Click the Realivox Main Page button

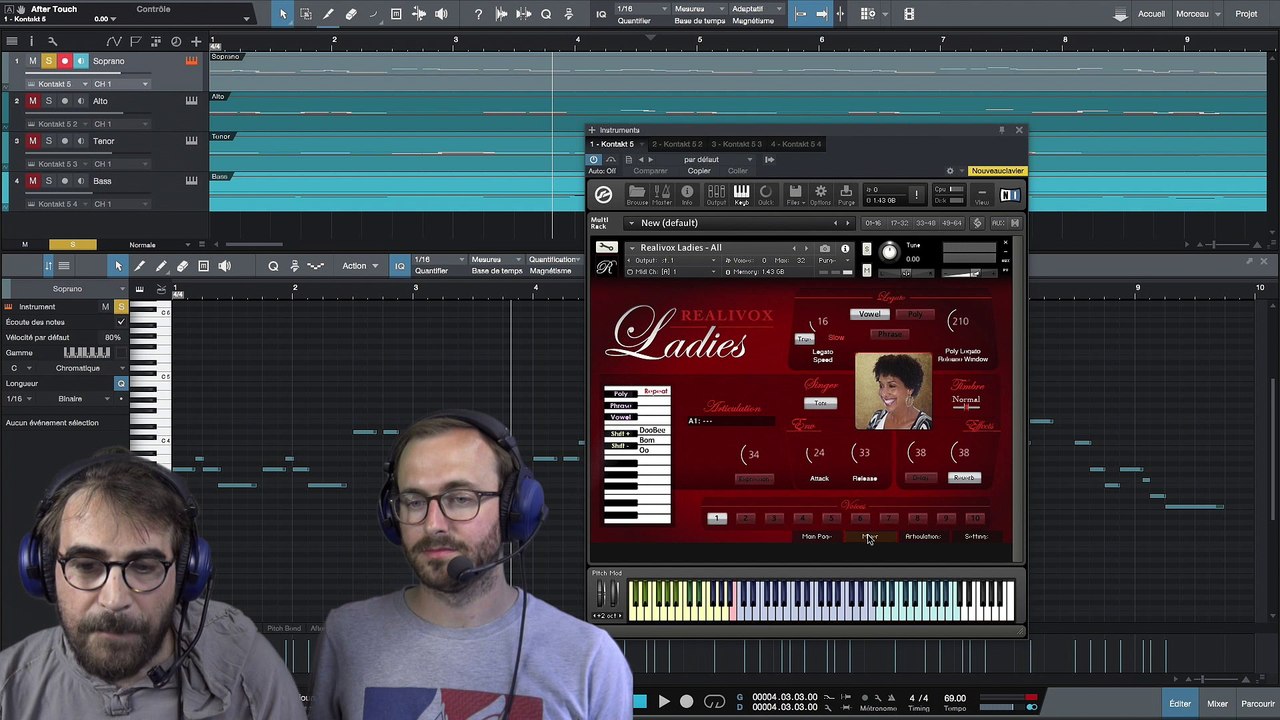(x=816, y=537)
